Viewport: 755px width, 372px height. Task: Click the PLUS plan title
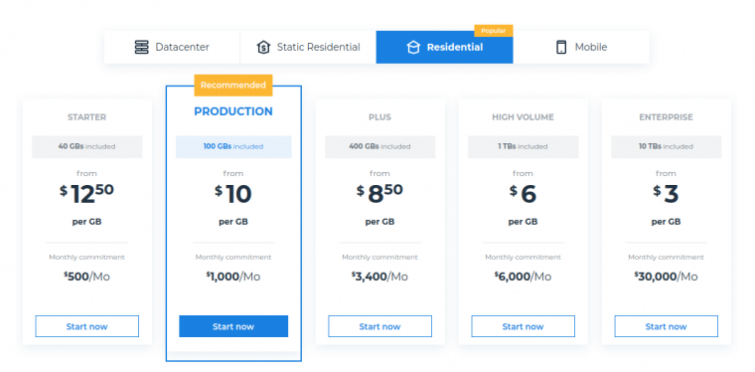[380, 117]
